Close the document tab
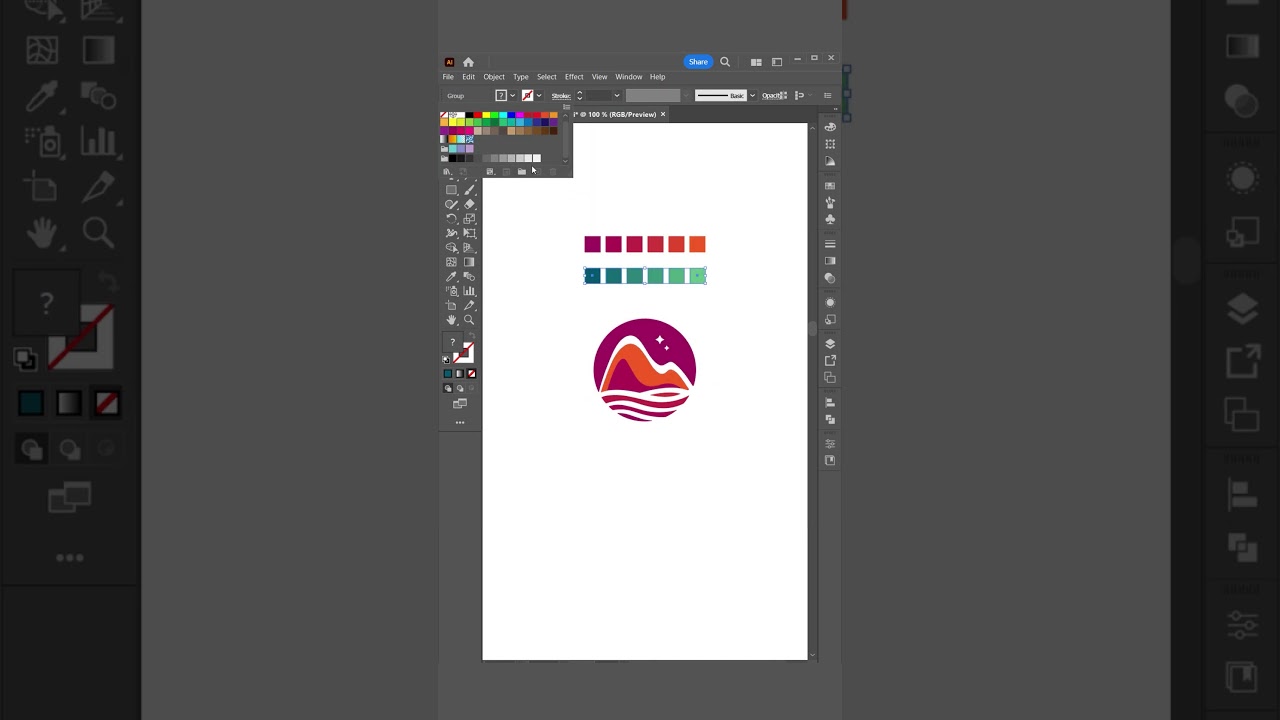This screenshot has width=1280, height=720. coord(663,114)
